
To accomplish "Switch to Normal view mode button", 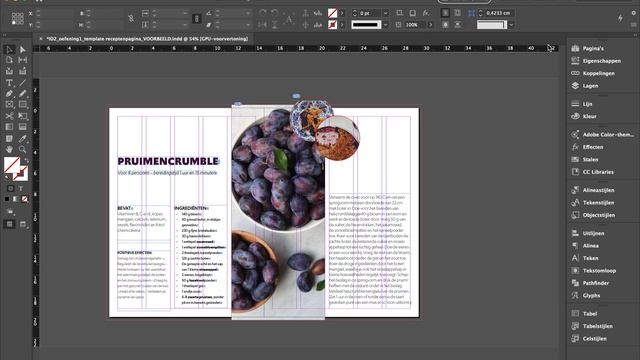I will click(10, 224).
